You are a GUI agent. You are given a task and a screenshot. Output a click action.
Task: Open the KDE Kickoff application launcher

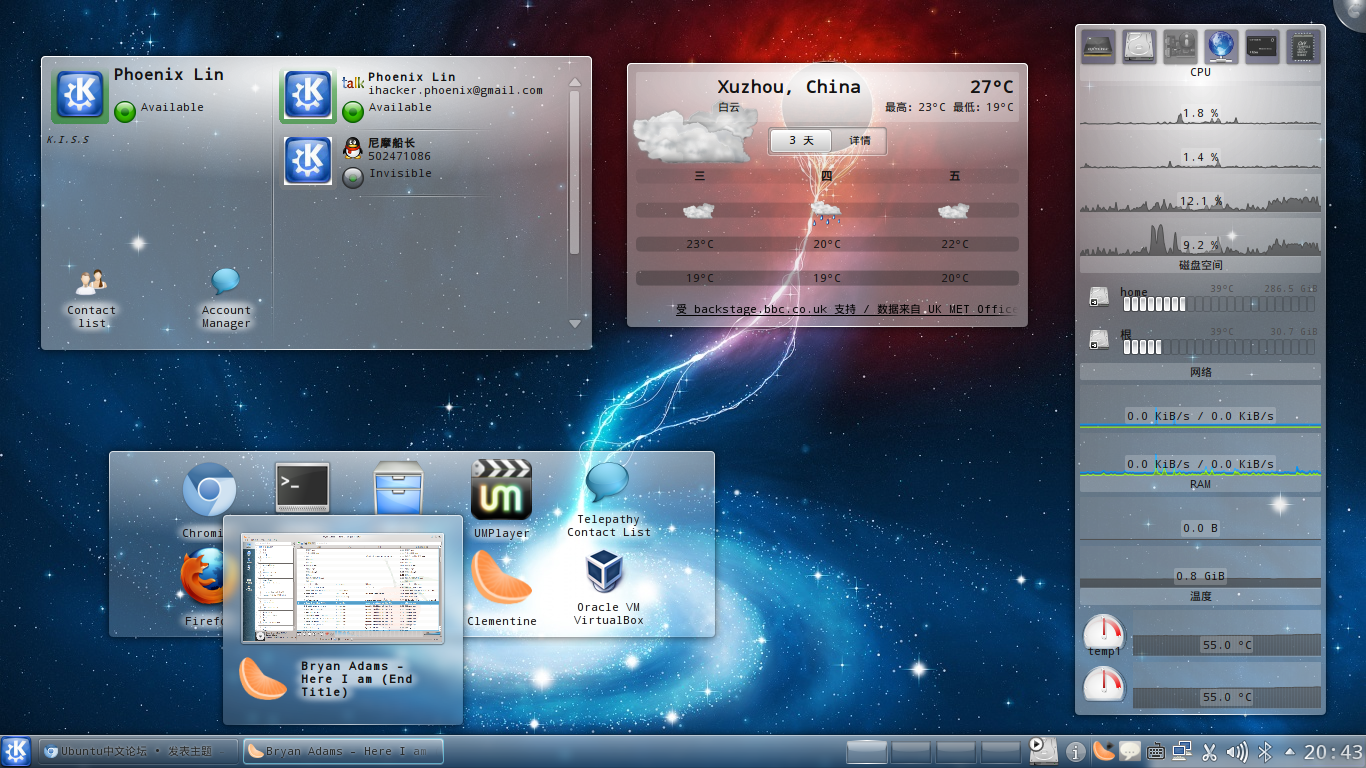(16, 751)
